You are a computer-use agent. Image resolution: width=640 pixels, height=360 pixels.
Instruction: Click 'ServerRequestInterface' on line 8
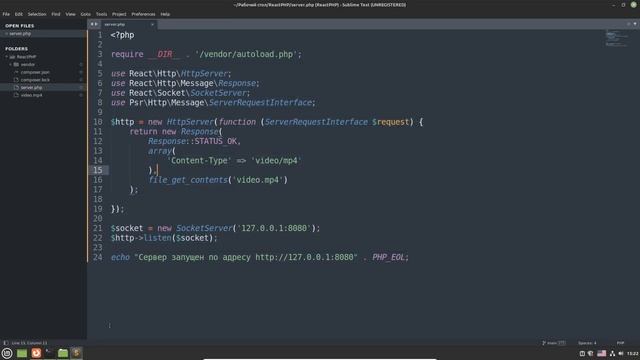coord(260,103)
